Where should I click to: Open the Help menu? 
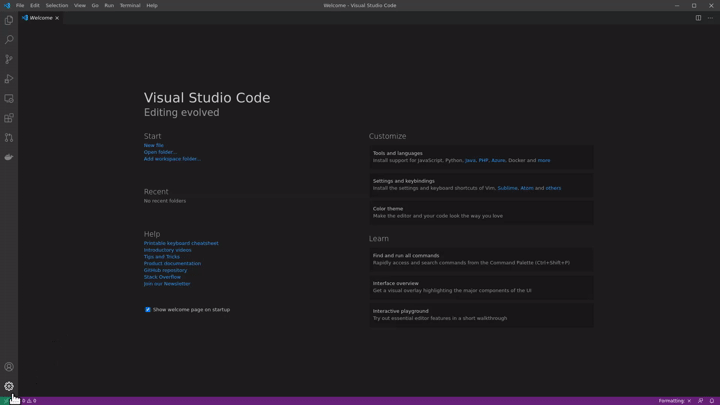pyautogui.click(x=152, y=6)
